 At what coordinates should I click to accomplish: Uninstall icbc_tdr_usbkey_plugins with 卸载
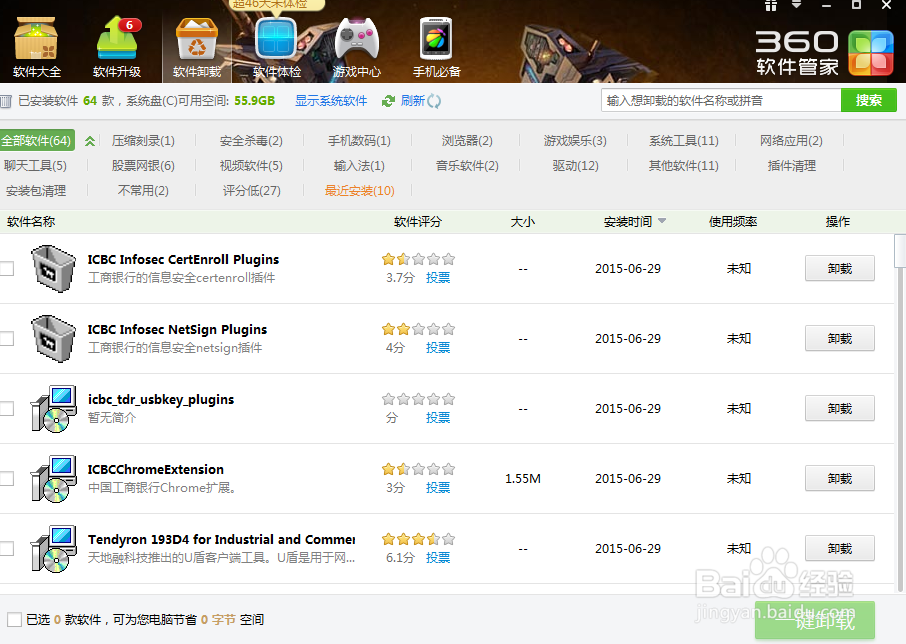point(840,408)
